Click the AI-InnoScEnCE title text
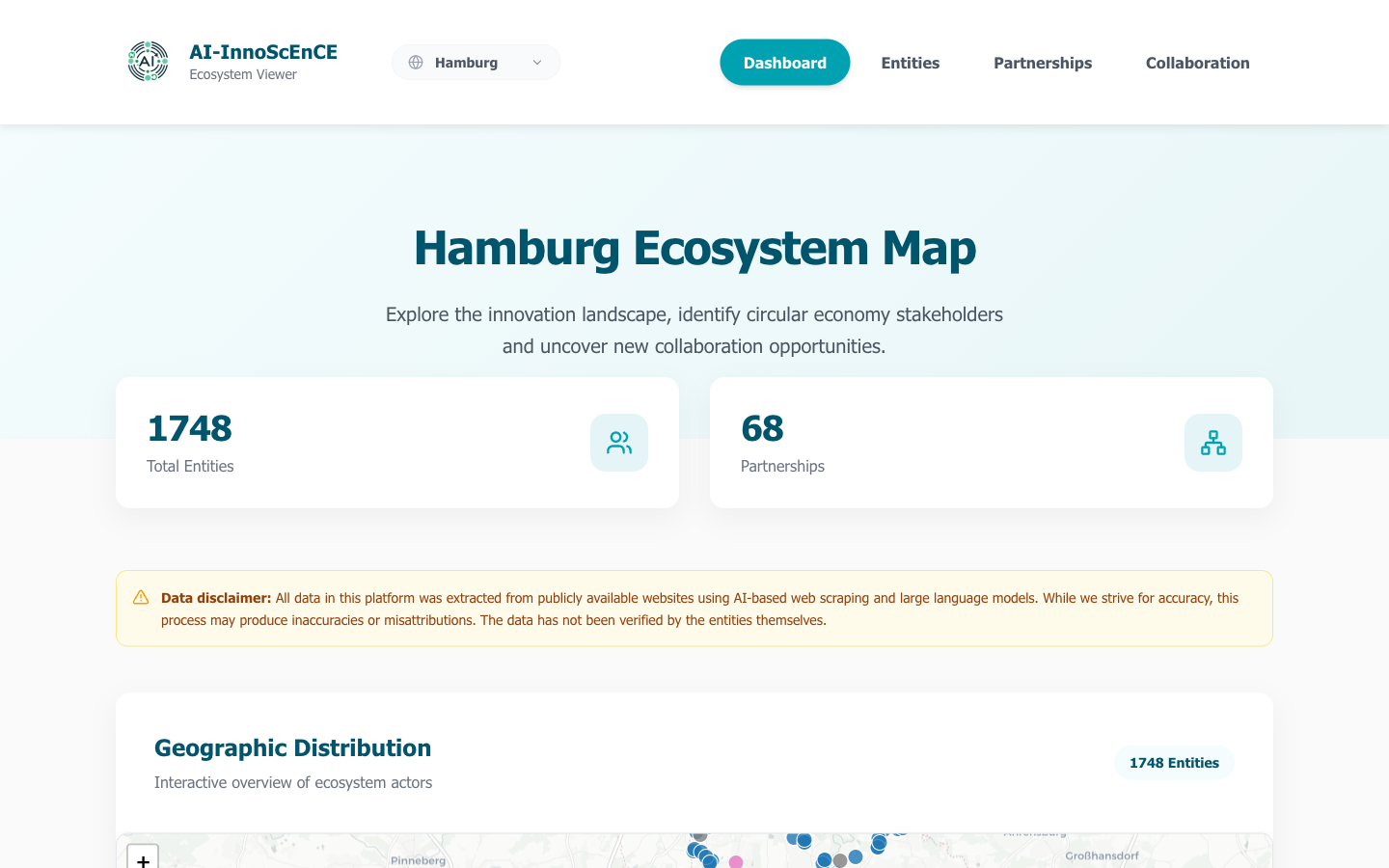 pyautogui.click(x=263, y=52)
